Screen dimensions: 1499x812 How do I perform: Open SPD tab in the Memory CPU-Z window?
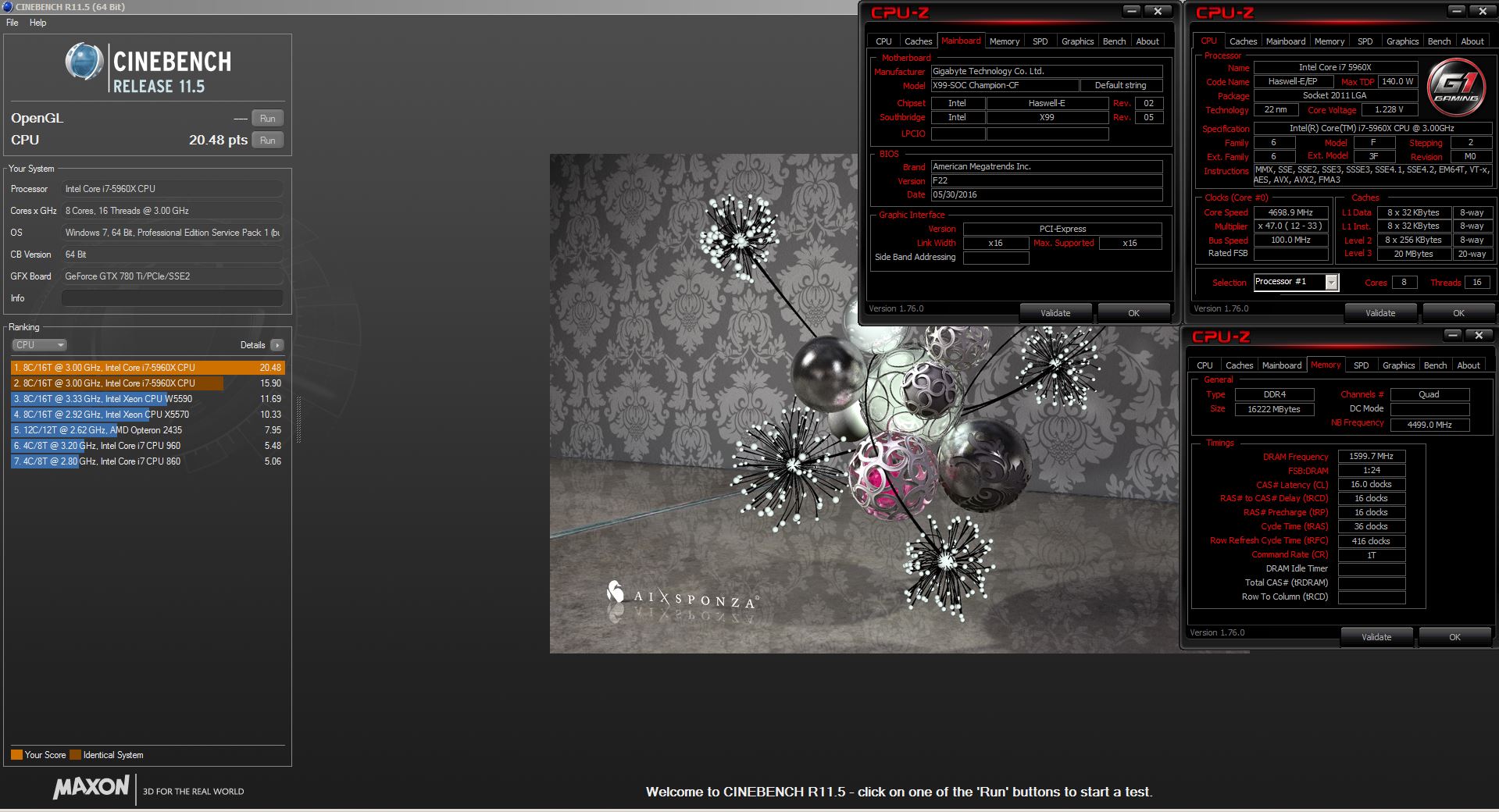[1361, 365]
